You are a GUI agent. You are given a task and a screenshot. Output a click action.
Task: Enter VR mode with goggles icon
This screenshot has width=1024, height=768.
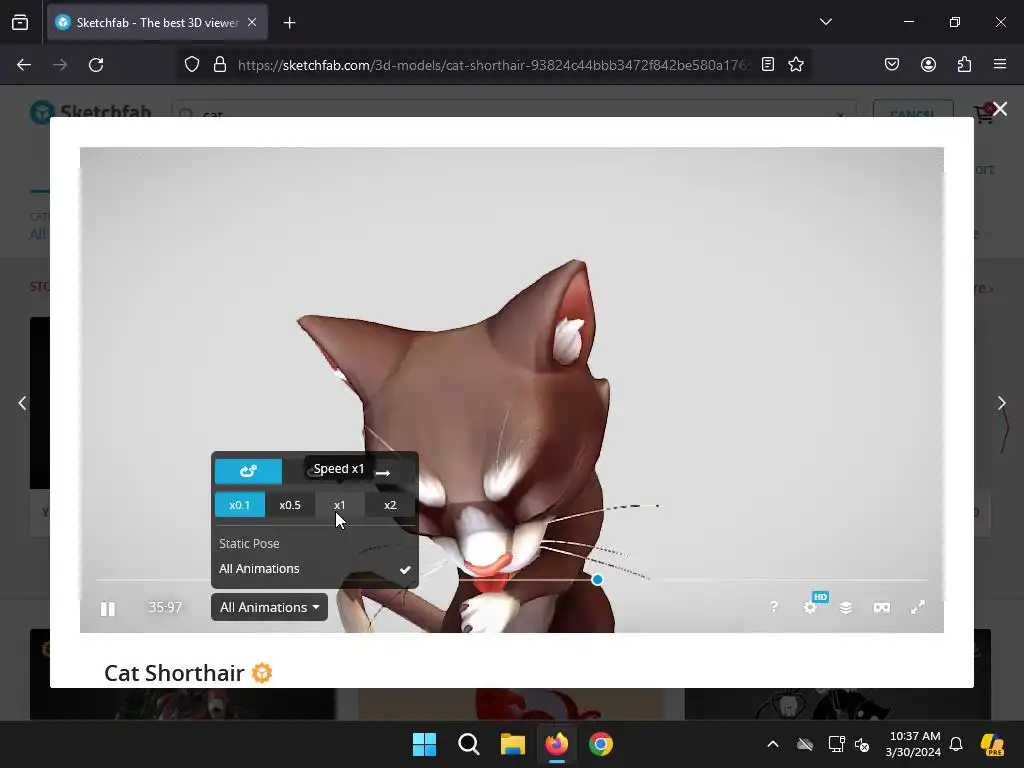(x=882, y=607)
